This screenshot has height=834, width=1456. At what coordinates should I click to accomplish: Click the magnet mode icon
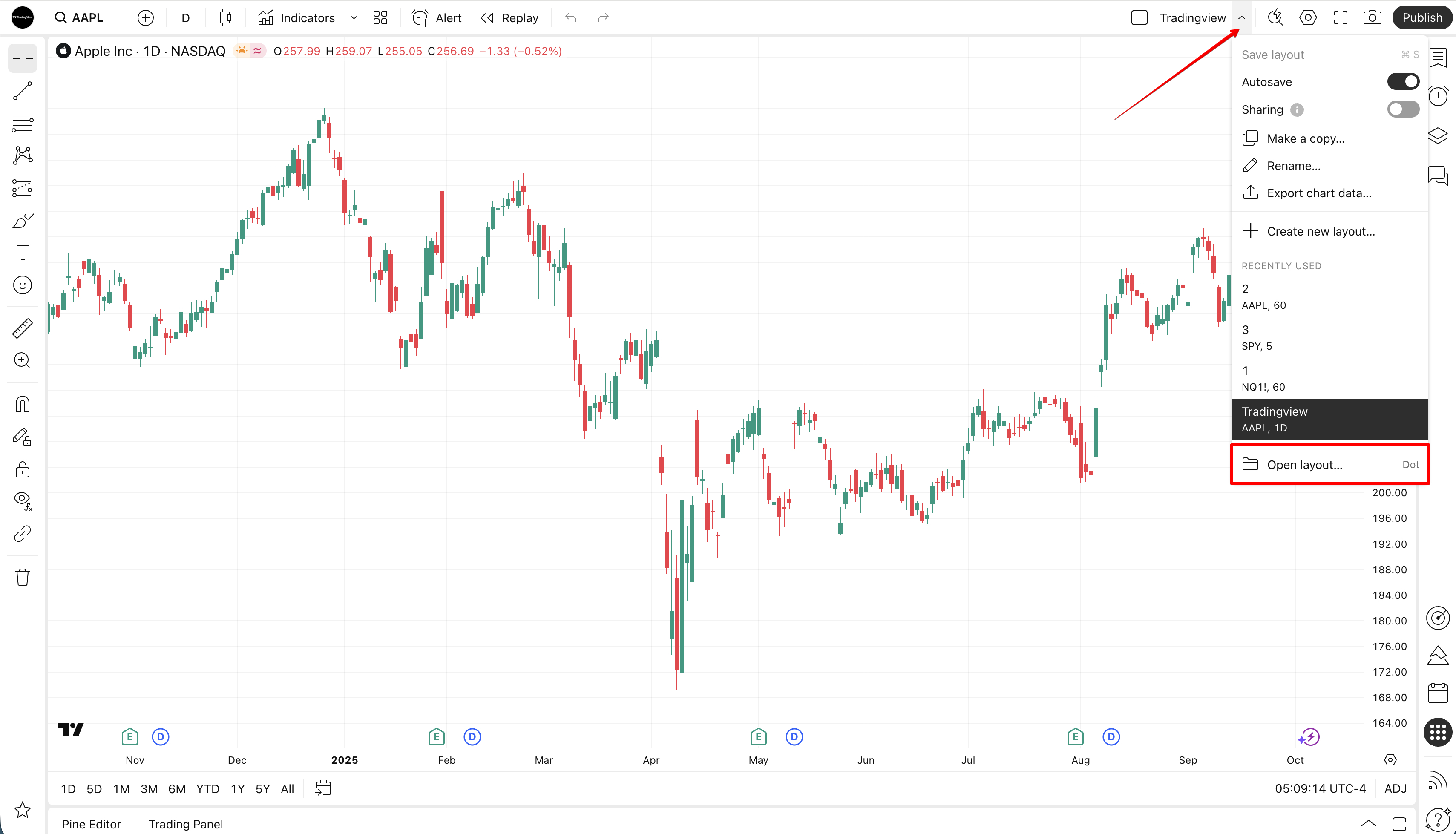(23, 404)
